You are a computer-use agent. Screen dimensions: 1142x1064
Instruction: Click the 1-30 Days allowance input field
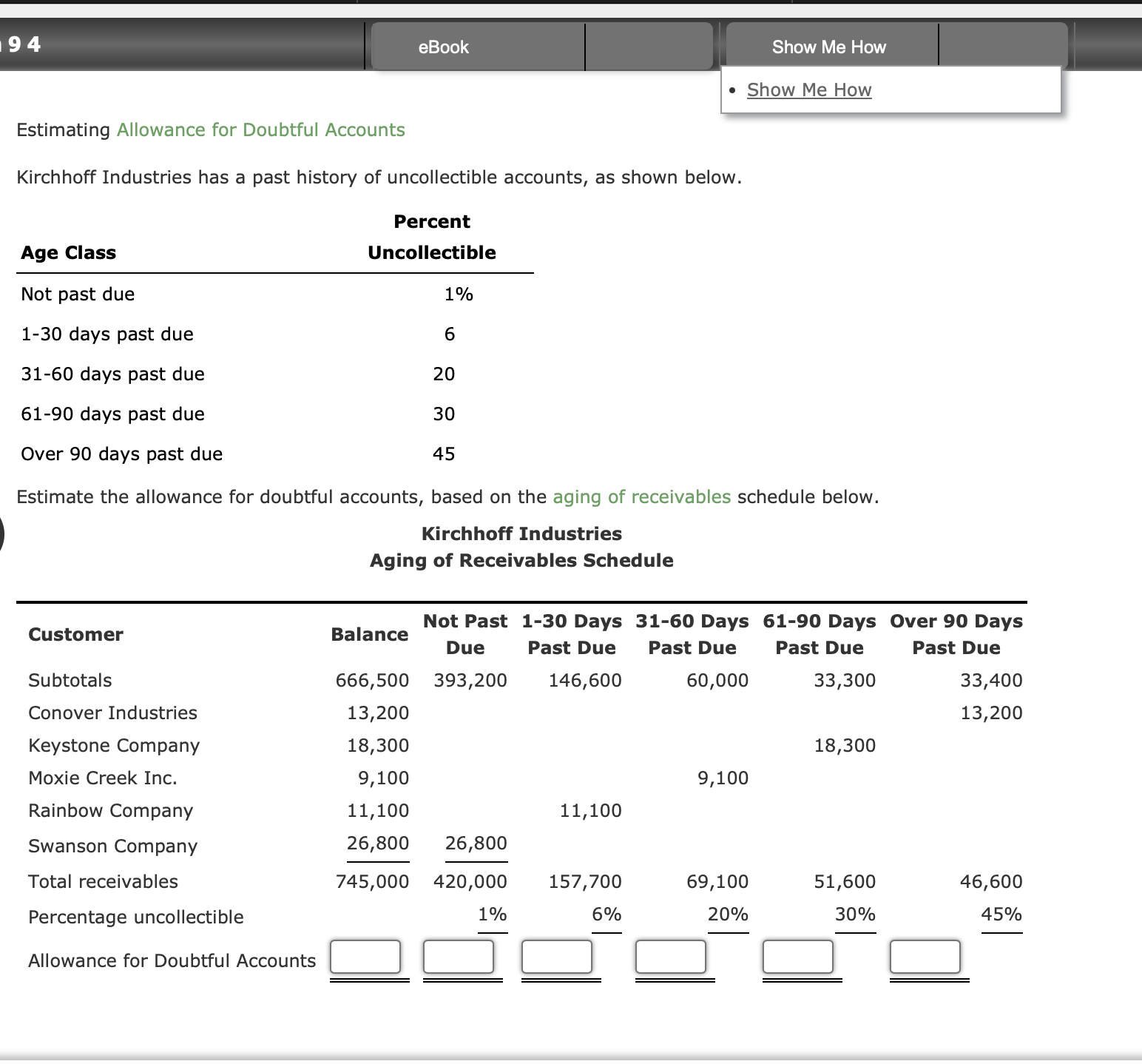[557, 957]
